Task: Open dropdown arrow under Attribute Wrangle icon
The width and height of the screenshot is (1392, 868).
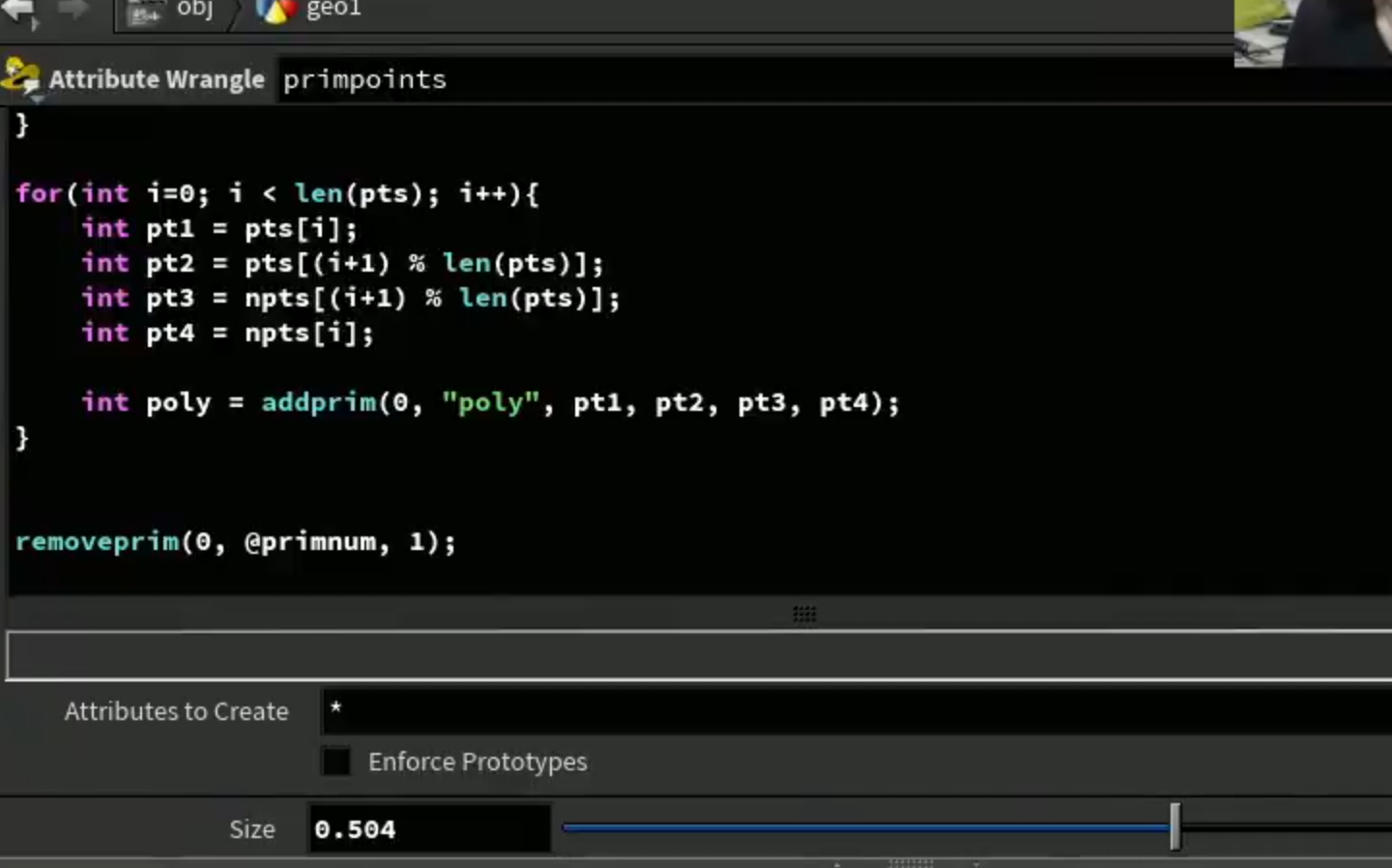Action: pyautogui.click(x=37, y=99)
